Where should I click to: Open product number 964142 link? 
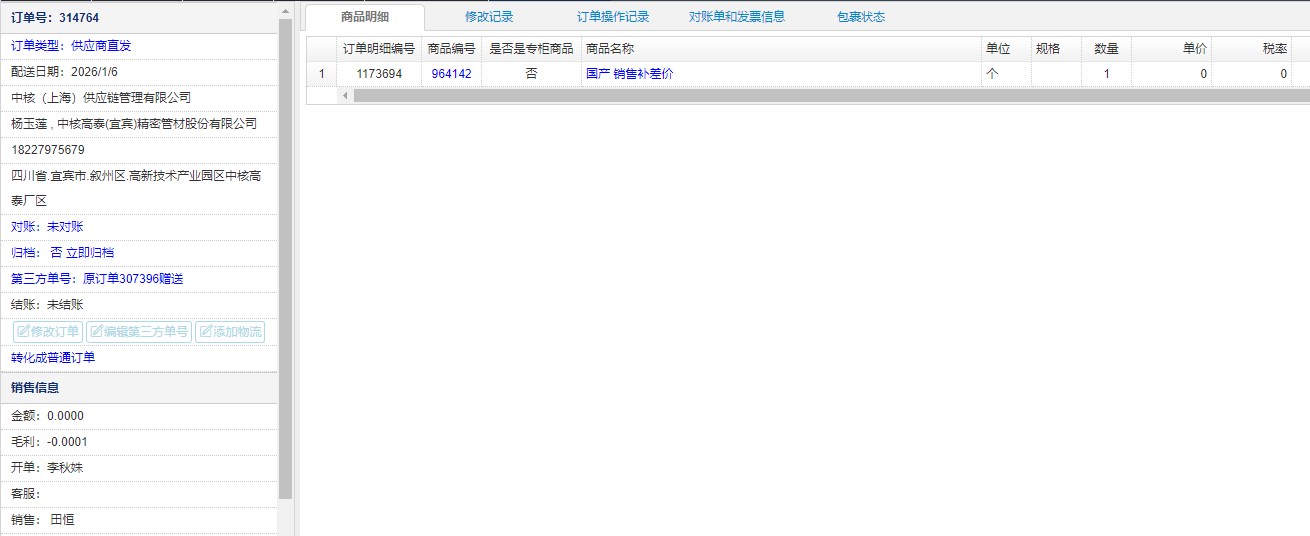pos(451,74)
